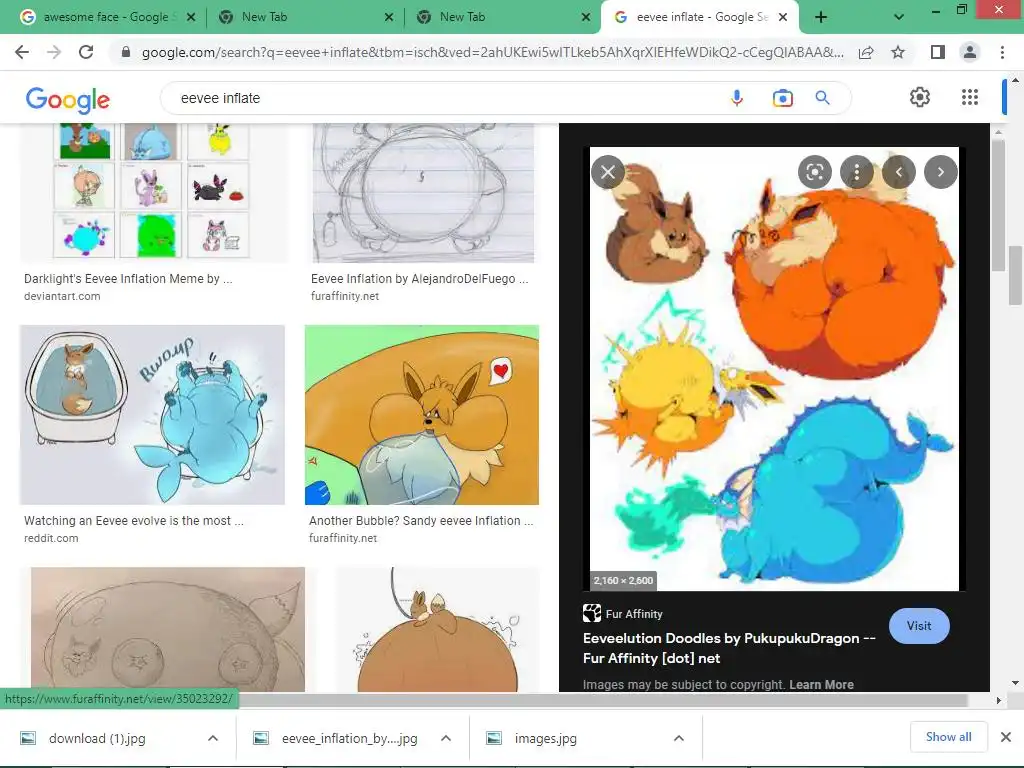Share this page via share icon
The height and width of the screenshot is (768, 1024).
[866, 52]
